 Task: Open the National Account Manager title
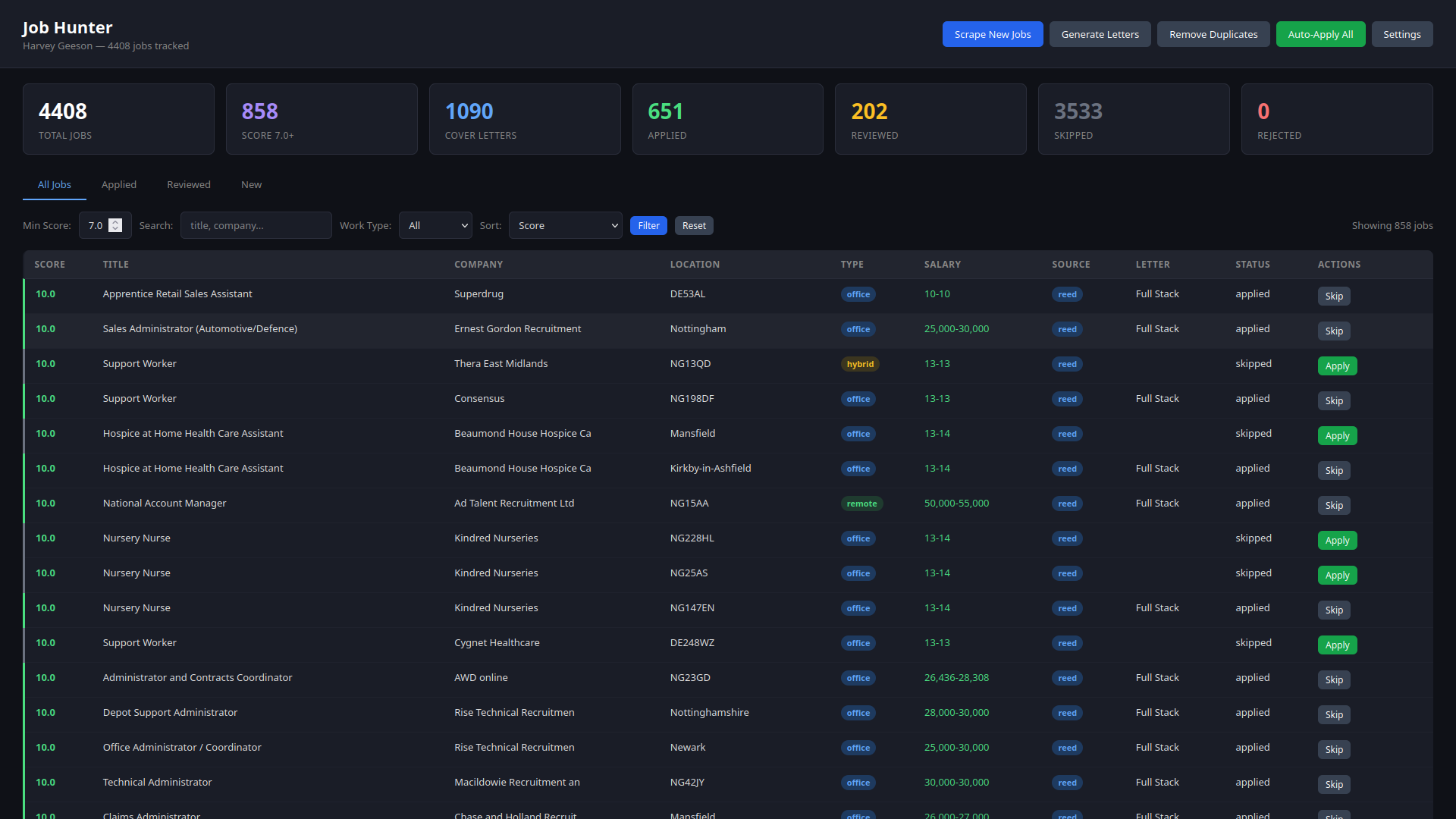[165, 503]
